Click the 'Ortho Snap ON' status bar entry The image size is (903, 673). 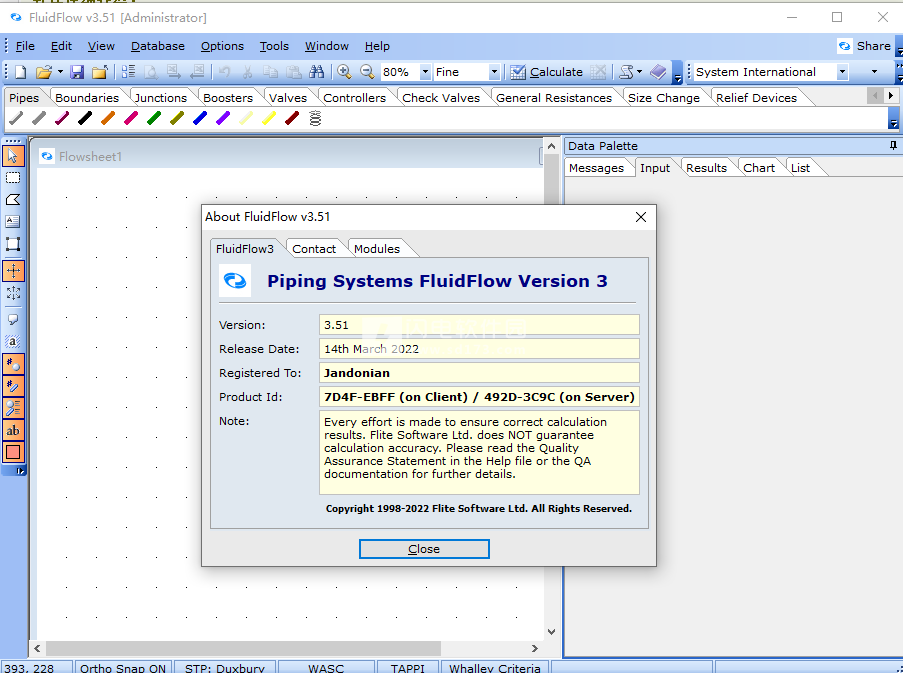123,668
